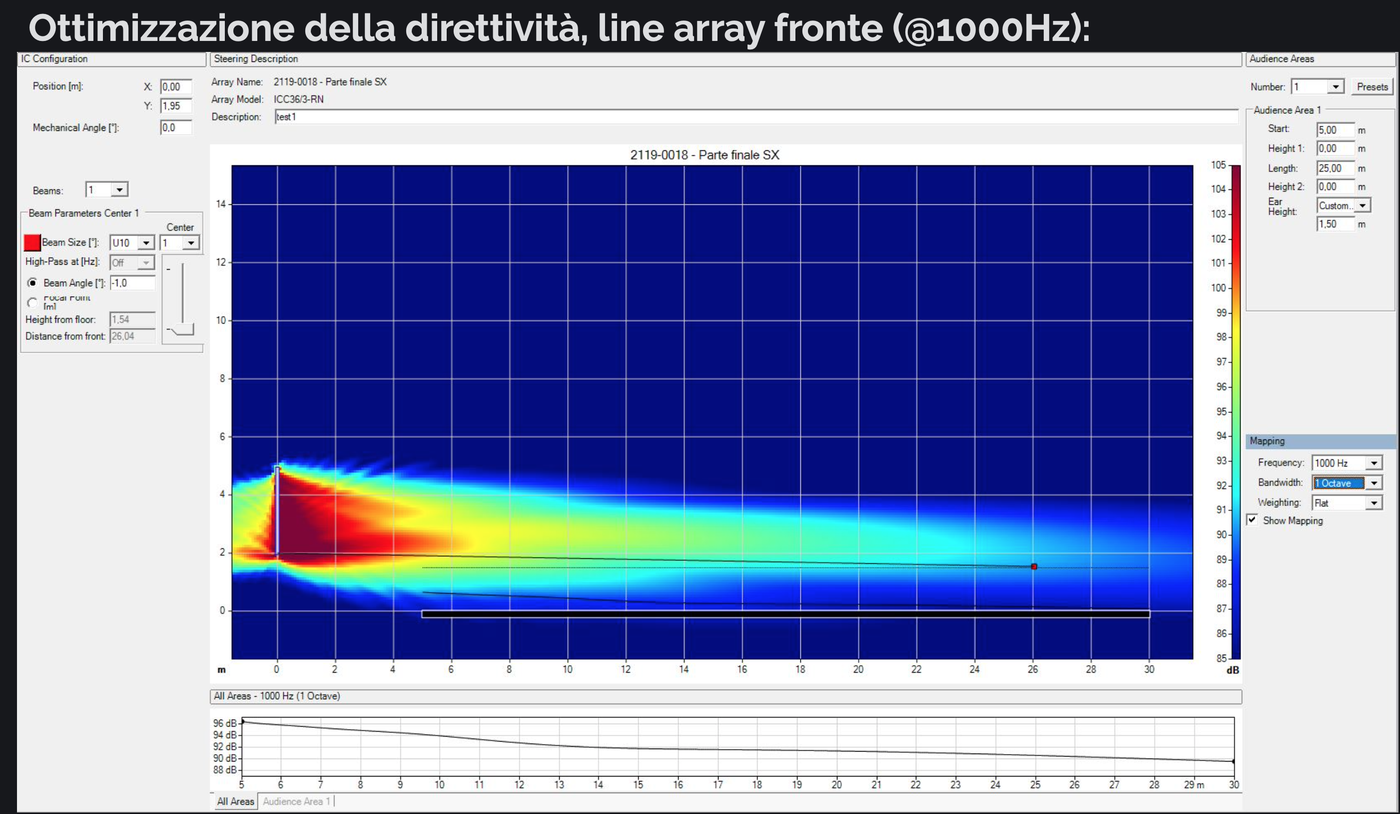Image resolution: width=1400 pixels, height=814 pixels.
Task: Open the Weighting dropdown
Action: (1373, 503)
